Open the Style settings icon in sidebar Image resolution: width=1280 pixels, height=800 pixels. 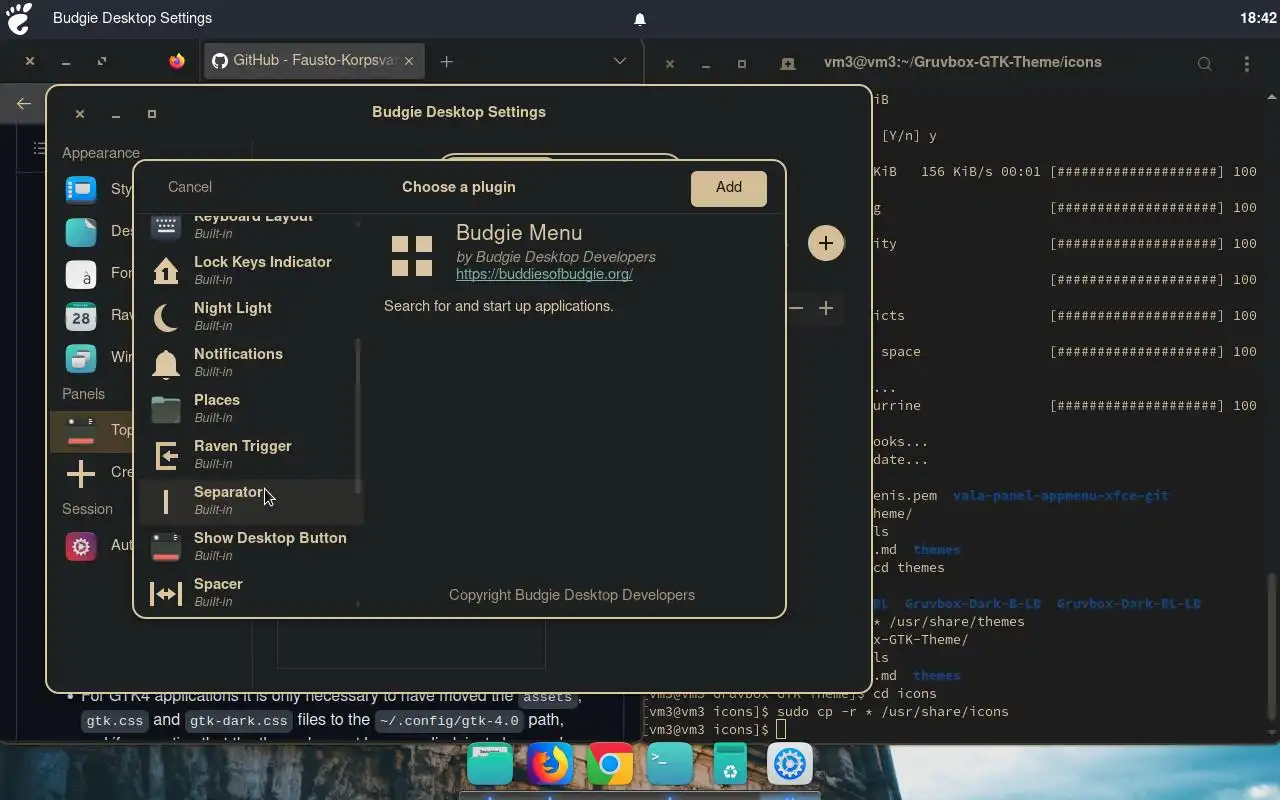point(81,189)
